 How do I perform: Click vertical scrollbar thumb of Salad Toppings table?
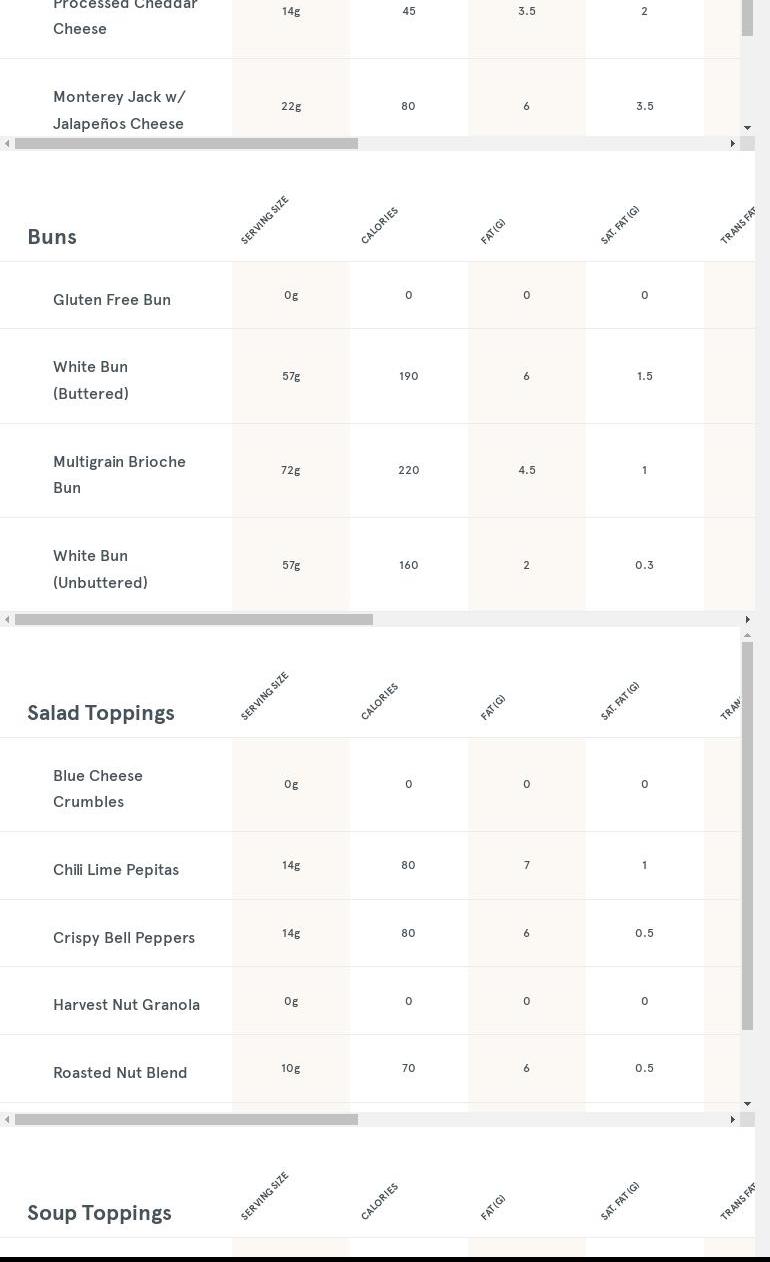pos(747,836)
